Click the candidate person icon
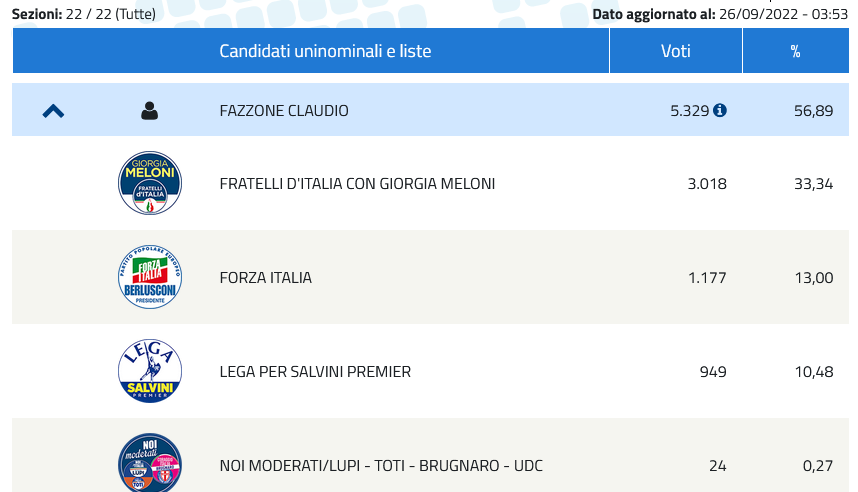 (149, 111)
